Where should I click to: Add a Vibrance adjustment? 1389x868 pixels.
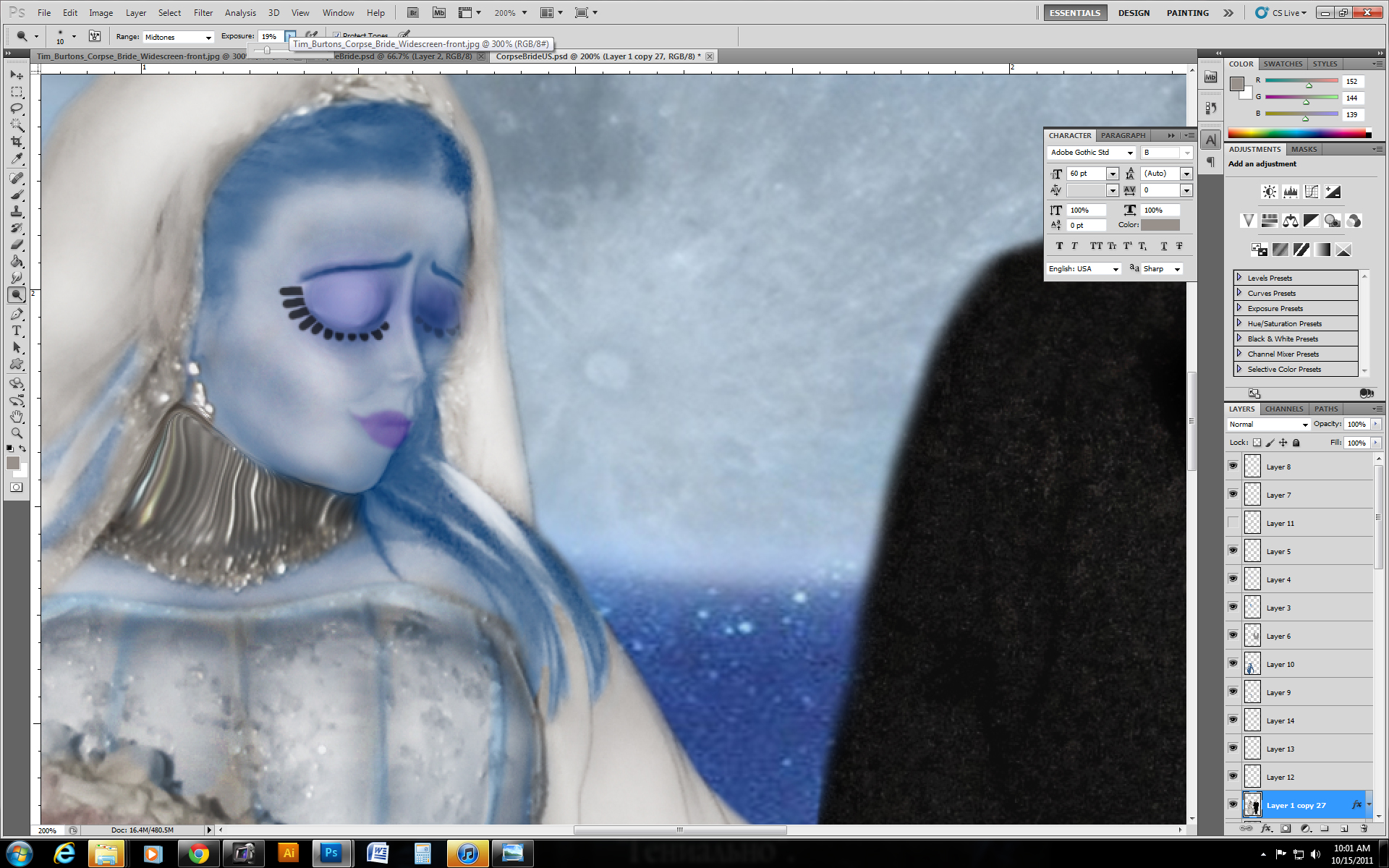pyautogui.click(x=1248, y=221)
